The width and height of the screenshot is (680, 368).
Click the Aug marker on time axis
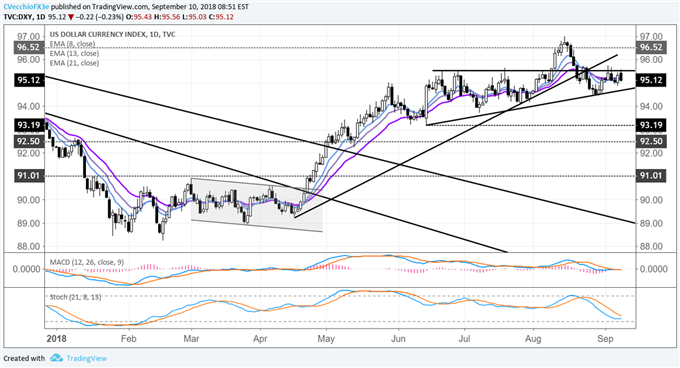coord(533,339)
